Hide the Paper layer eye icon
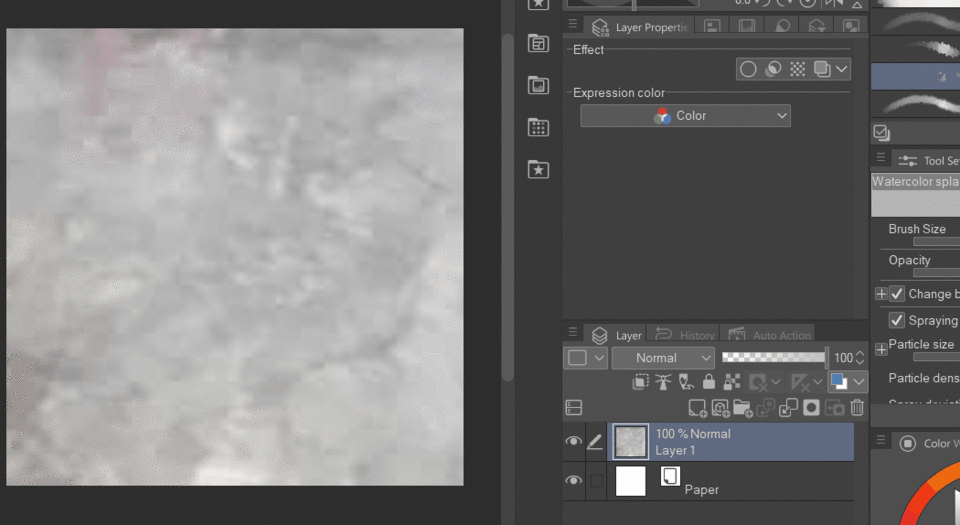Viewport: 960px width, 525px height. (x=573, y=480)
